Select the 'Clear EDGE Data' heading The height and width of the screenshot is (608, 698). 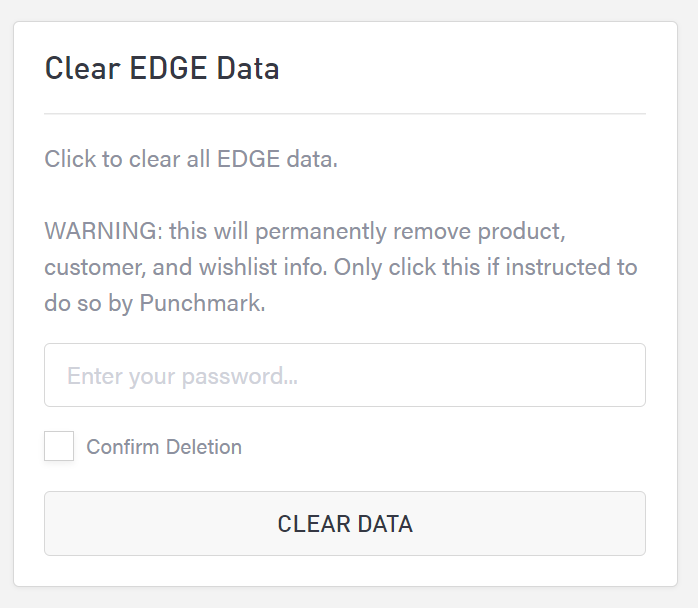[x=162, y=69]
